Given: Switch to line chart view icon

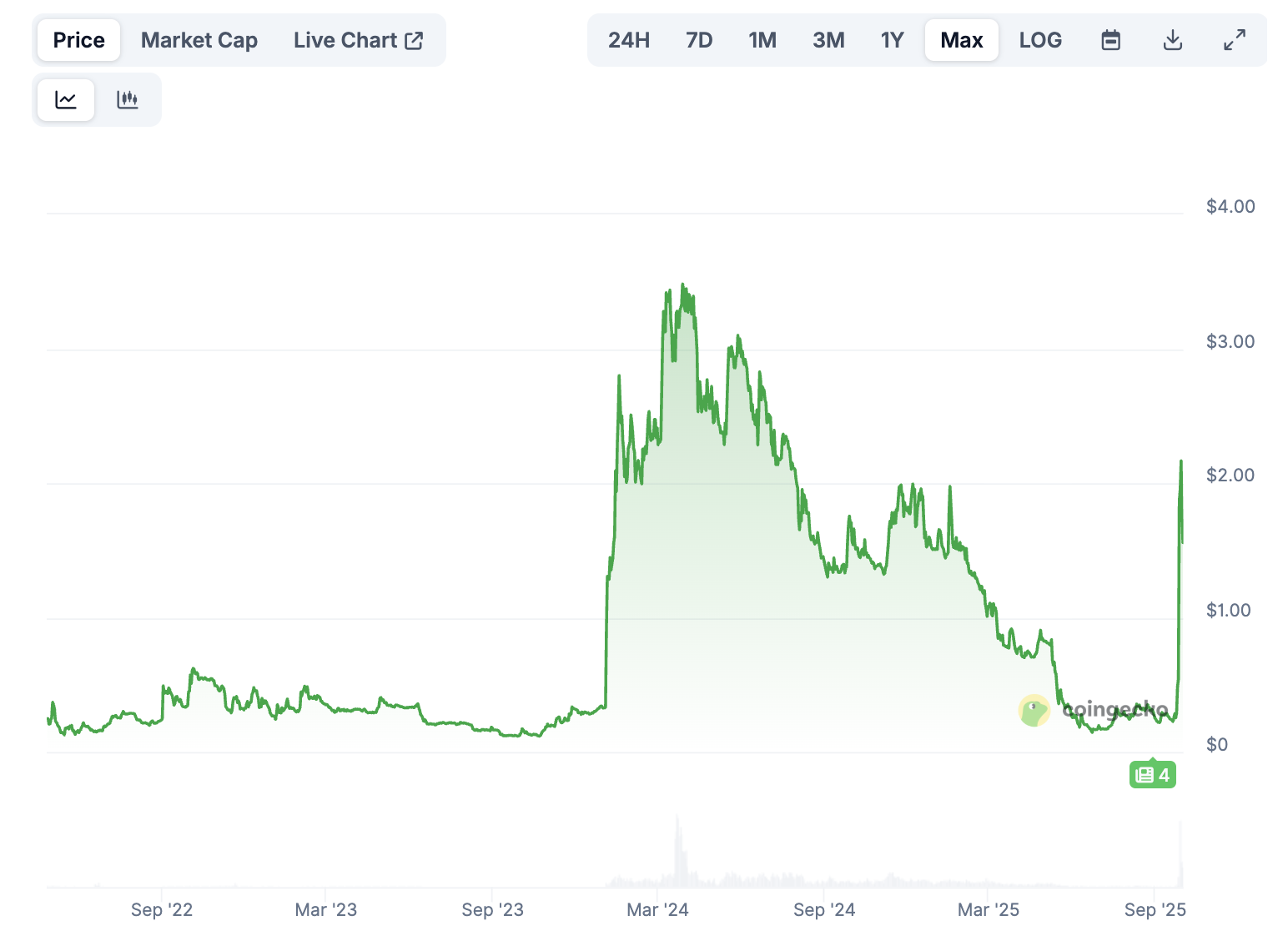Looking at the screenshot, I should click(66, 100).
